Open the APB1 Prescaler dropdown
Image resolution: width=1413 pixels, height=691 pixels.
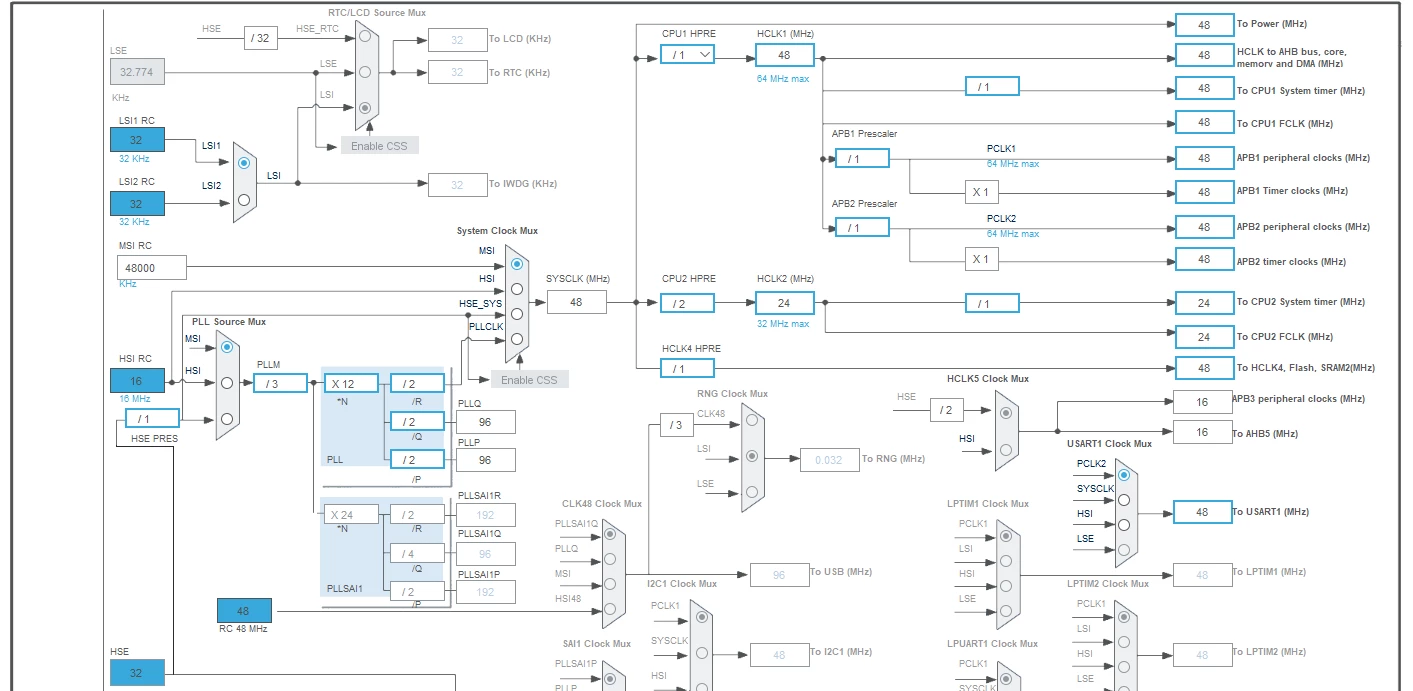(862, 158)
